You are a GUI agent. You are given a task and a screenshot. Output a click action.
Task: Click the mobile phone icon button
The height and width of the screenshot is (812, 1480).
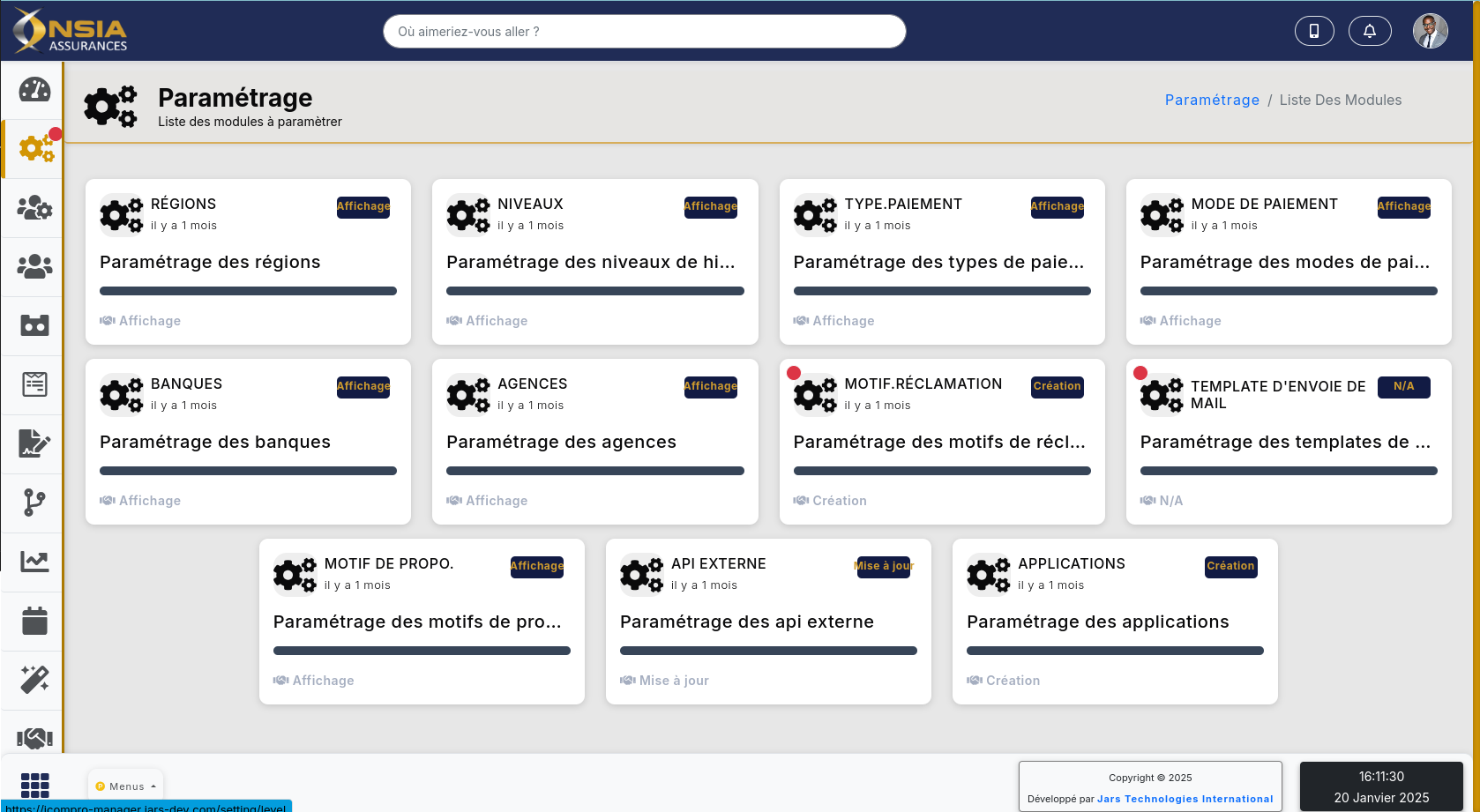[1313, 31]
